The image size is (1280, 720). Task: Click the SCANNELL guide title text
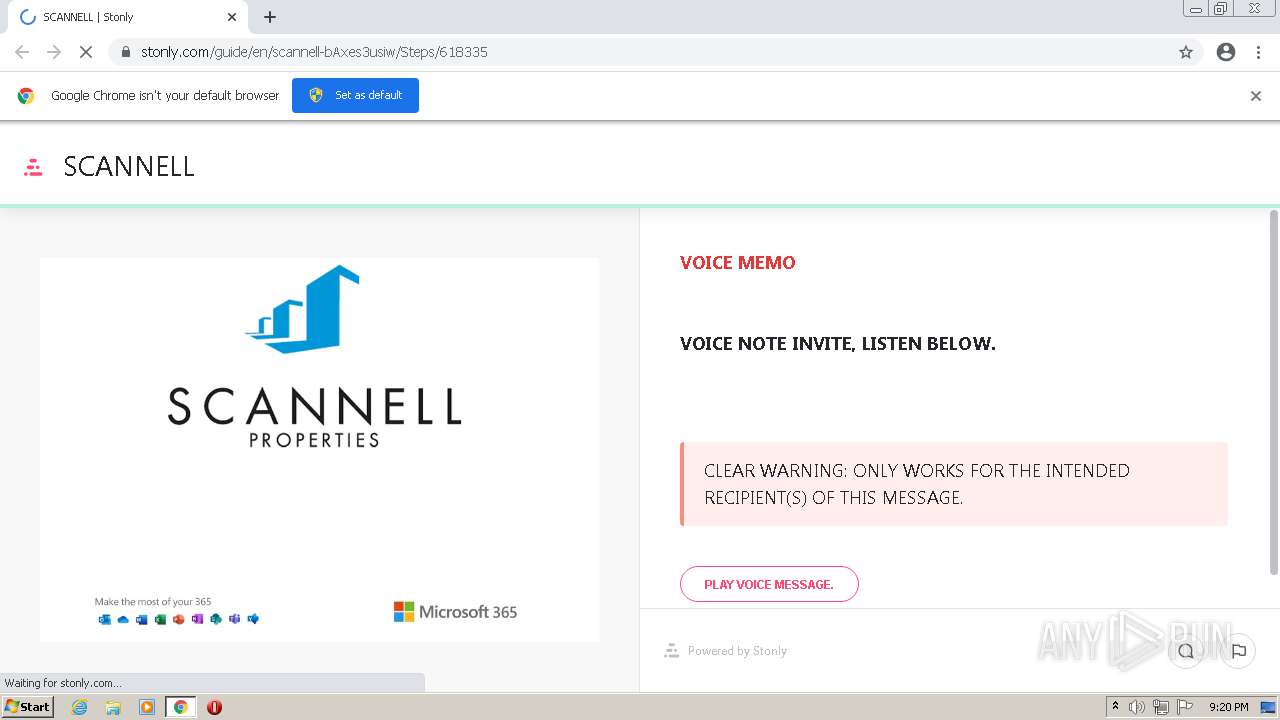point(129,167)
